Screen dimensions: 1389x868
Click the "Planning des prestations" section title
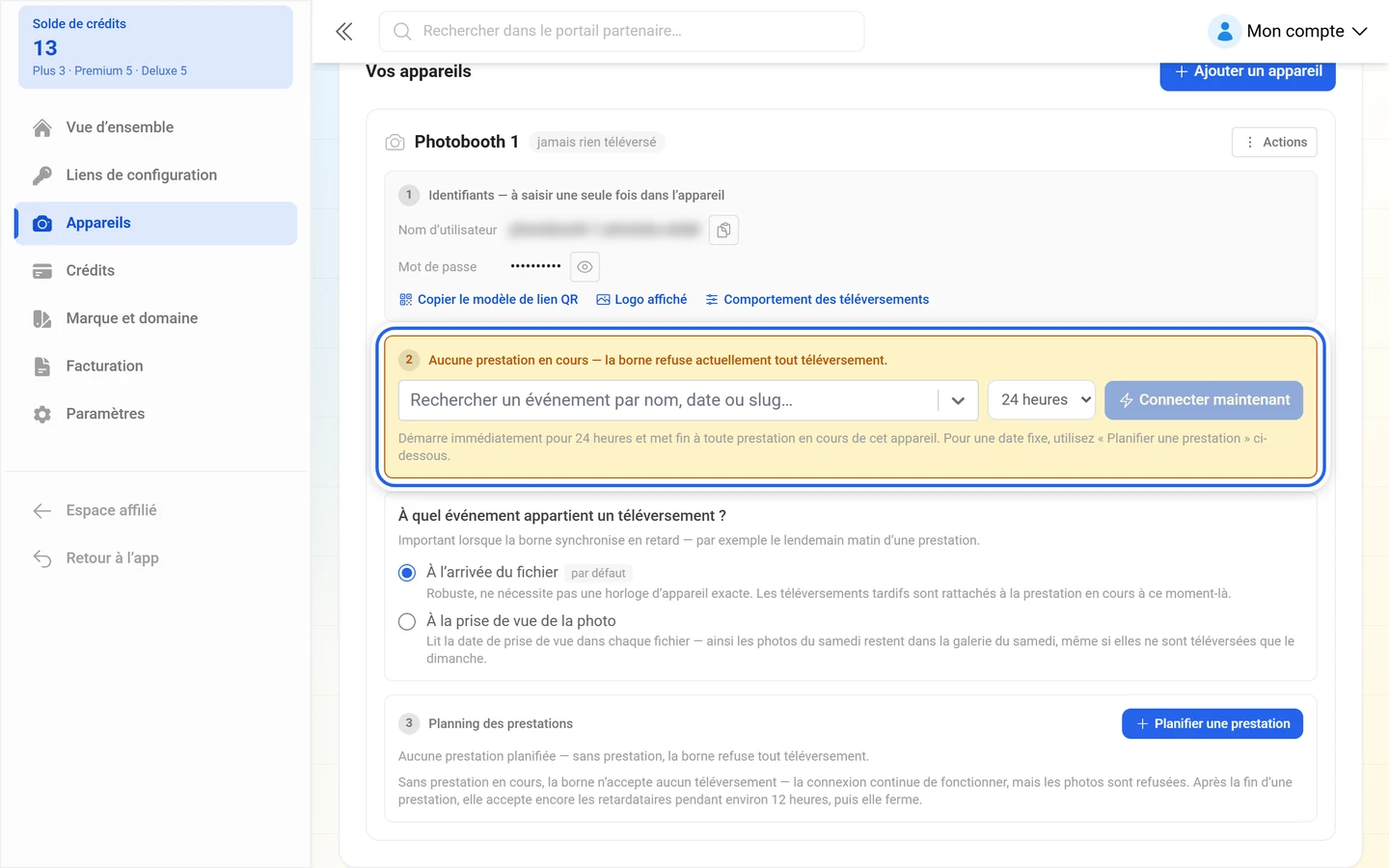point(501,724)
